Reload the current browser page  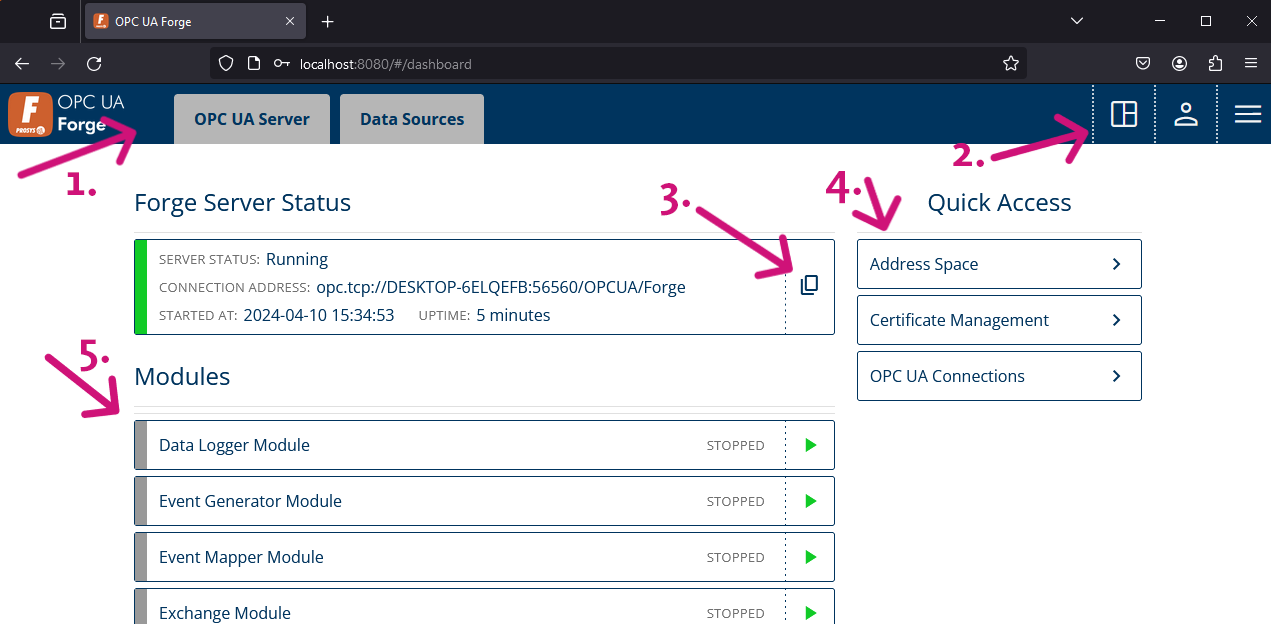(x=94, y=63)
